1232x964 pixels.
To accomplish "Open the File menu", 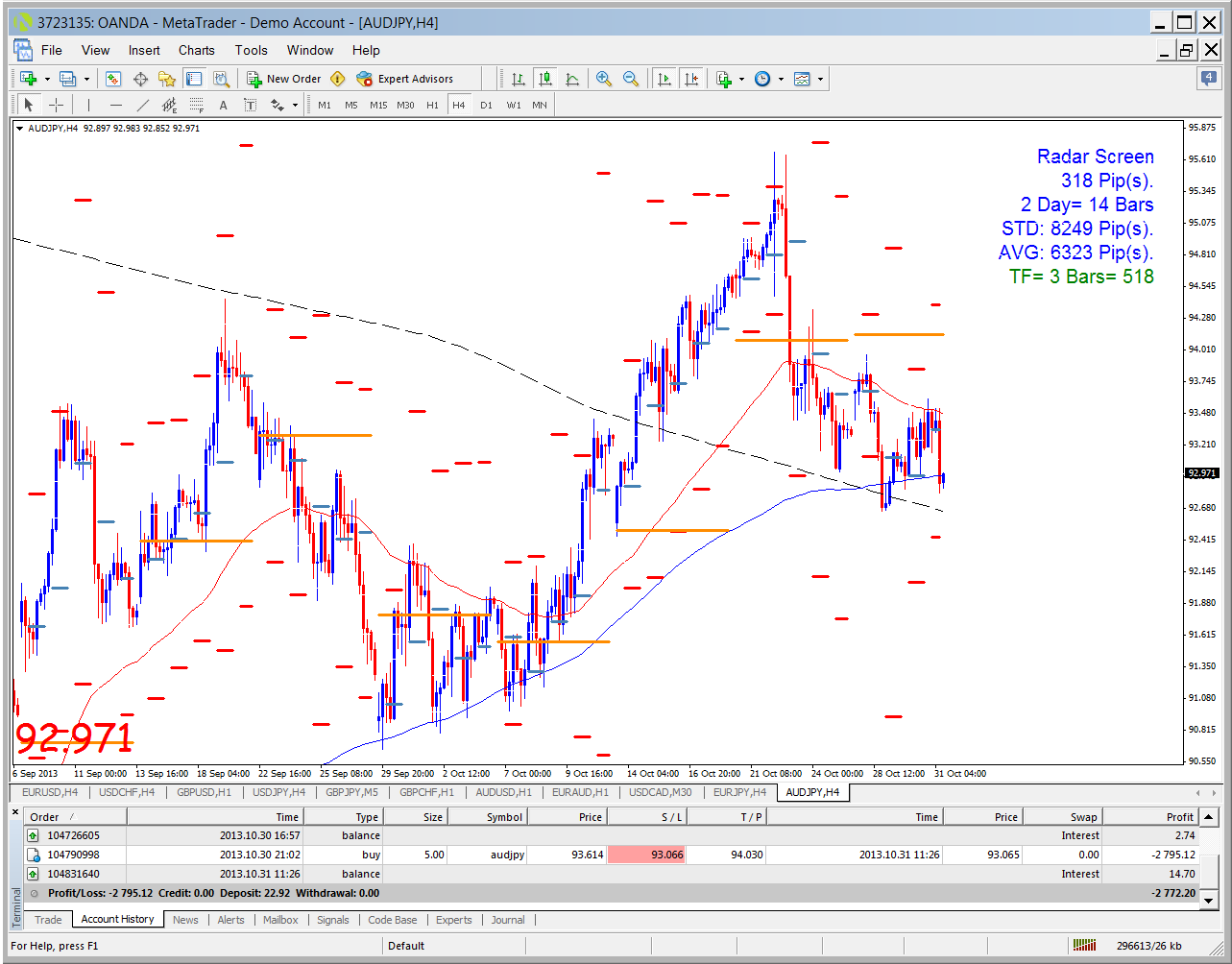I will [x=52, y=50].
